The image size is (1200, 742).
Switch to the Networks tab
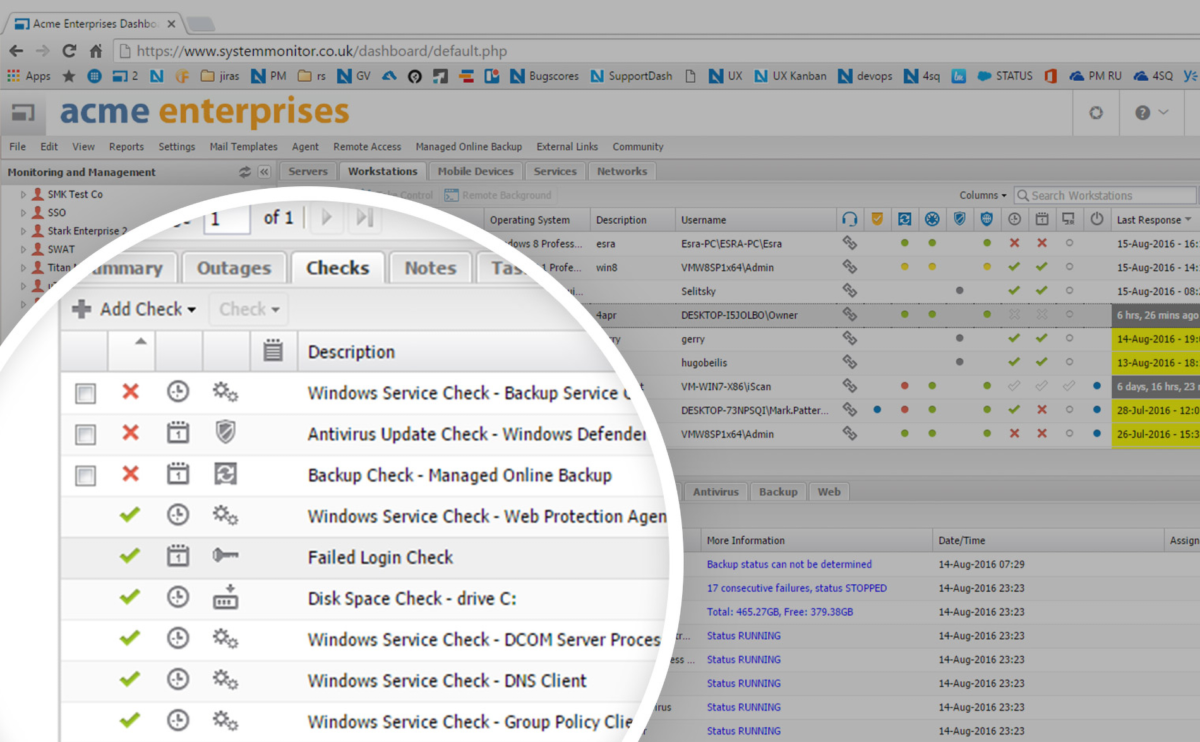(x=622, y=171)
